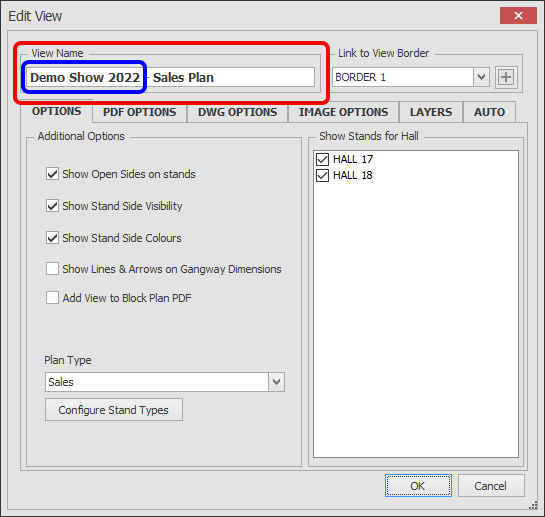Close the Edit View dialog

[x=518, y=15]
